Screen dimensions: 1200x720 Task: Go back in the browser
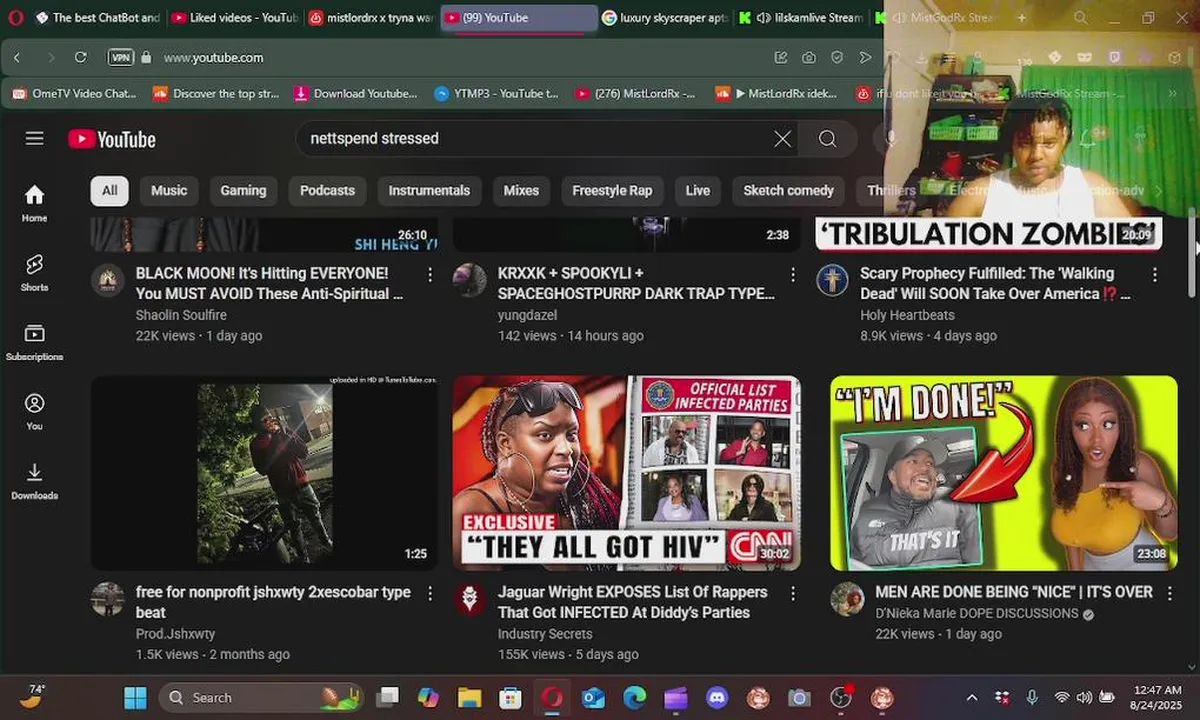(17, 57)
